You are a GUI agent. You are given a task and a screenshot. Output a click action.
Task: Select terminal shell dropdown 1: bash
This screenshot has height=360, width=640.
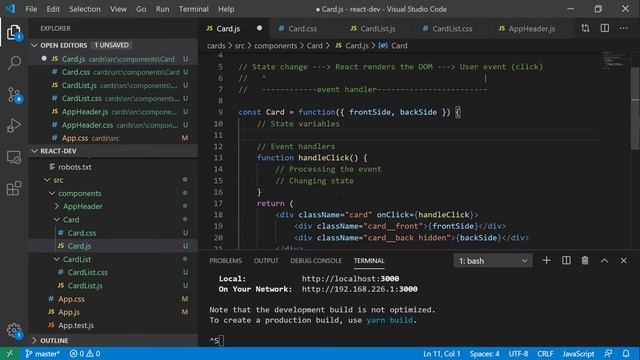click(493, 260)
